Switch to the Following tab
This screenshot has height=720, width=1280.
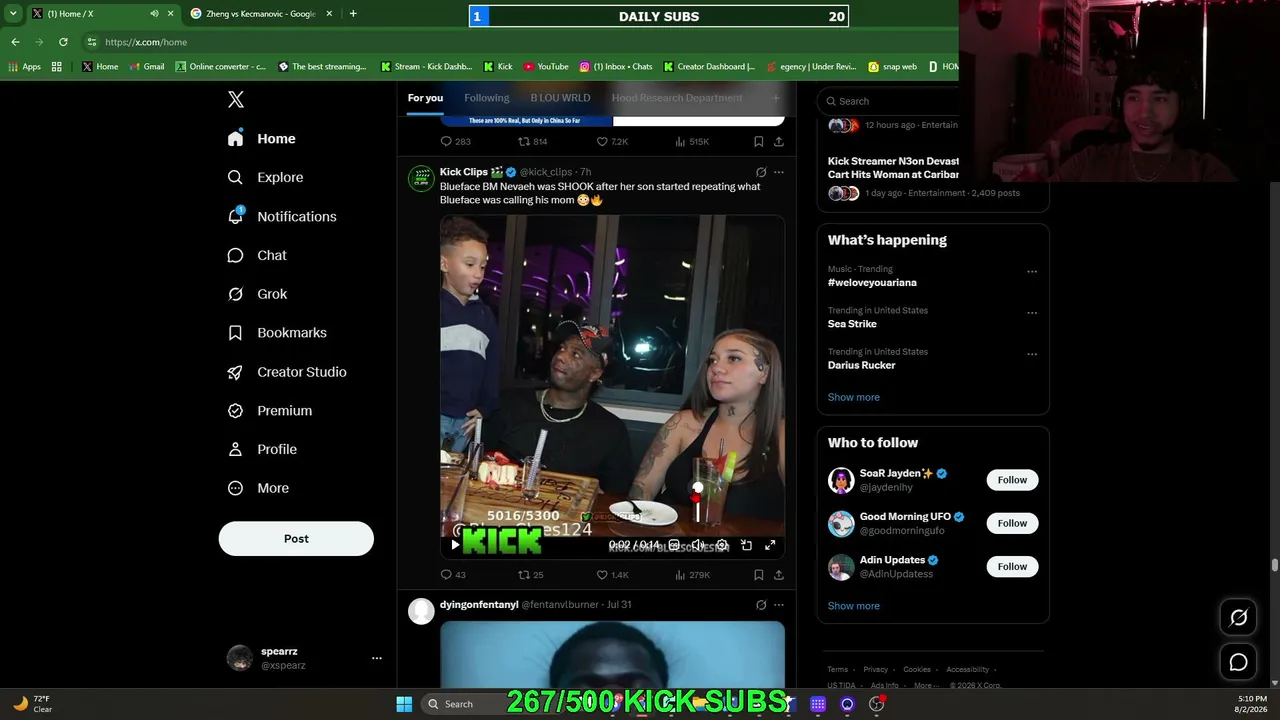(487, 98)
